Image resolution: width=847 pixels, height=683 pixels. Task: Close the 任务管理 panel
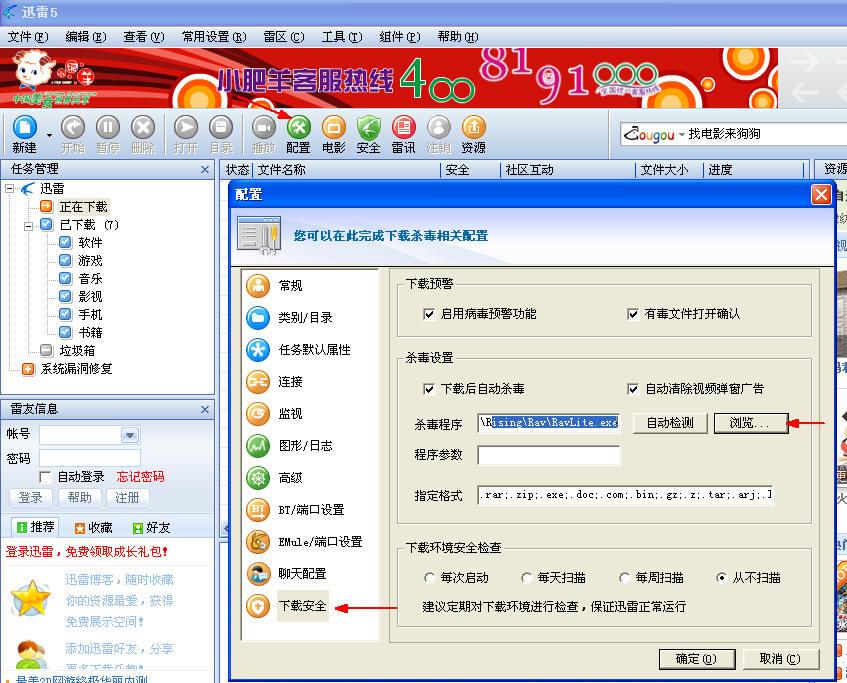[205, 170]
